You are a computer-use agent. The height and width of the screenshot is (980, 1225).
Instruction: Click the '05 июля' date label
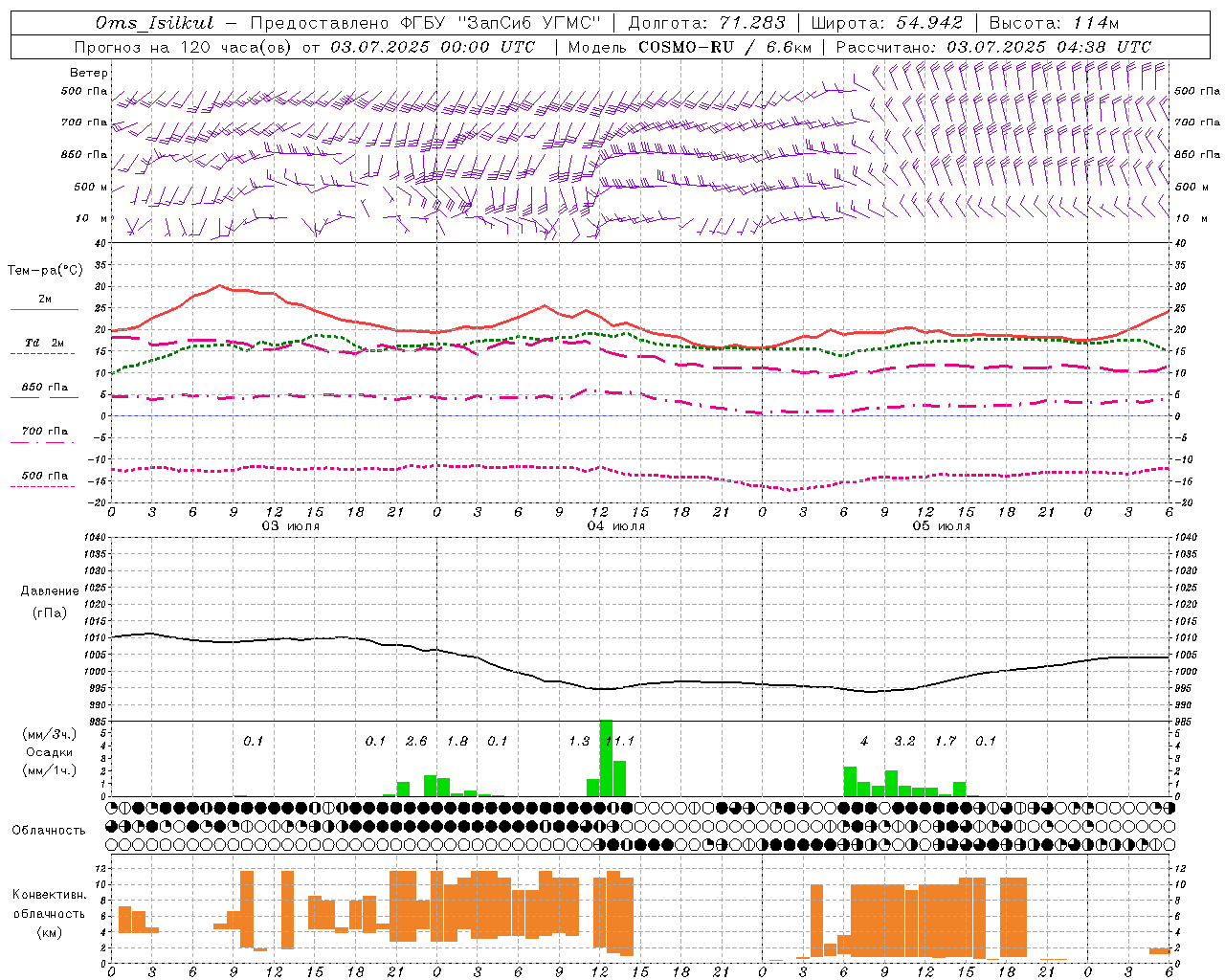pos(942,526)
